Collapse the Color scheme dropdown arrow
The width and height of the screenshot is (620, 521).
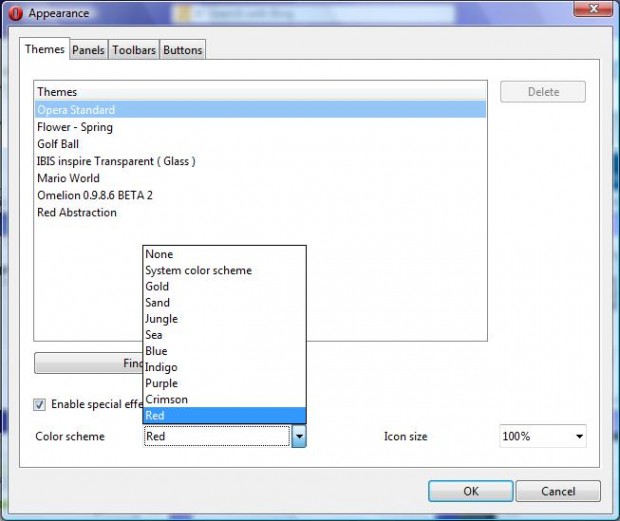299,436
